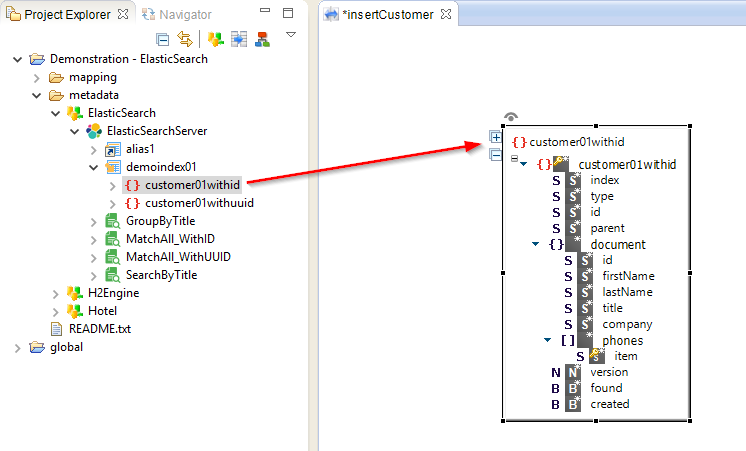Click the blue arrow mapping icon in explorer toolbar
The image size is (746, 451).
click(x=239, y=39)
